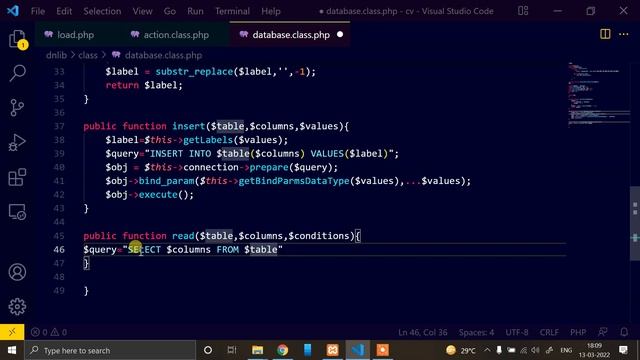640x360 pixels.
Task: Click line number 45 in gutter
Action: [x=59, y=236]
